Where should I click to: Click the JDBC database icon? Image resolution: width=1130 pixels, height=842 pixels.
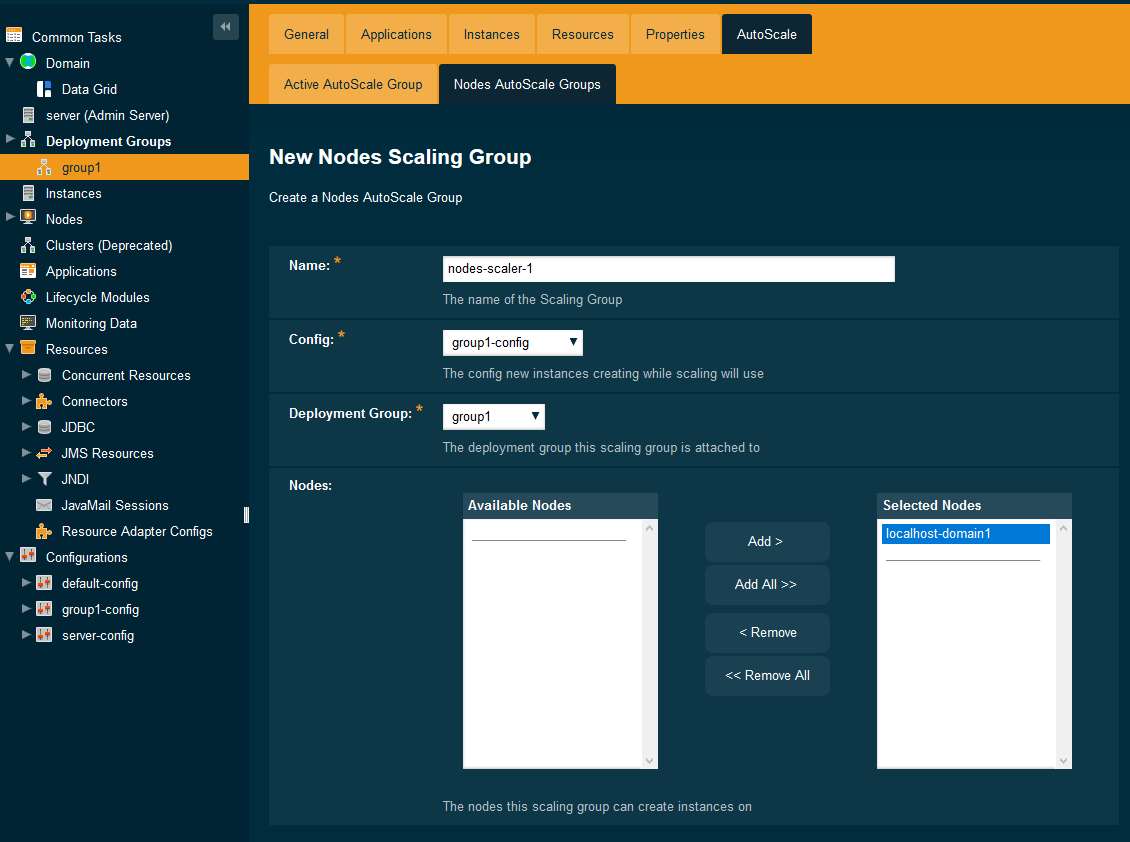(44, 427)
